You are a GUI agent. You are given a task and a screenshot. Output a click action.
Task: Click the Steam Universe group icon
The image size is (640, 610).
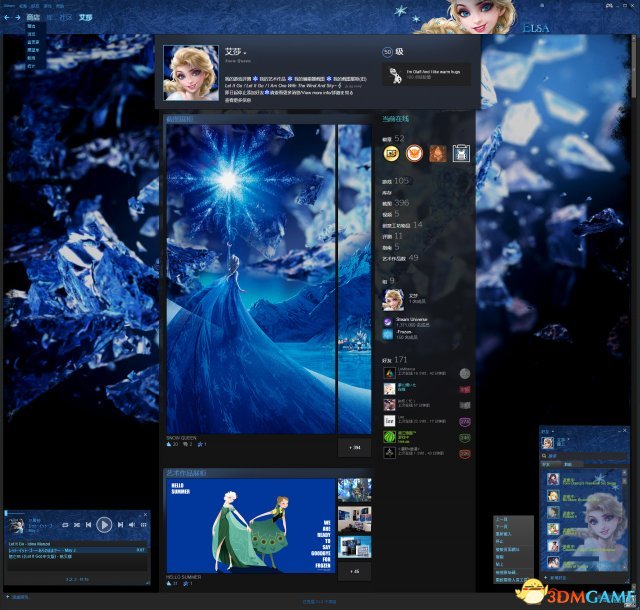tap(387, 323)
